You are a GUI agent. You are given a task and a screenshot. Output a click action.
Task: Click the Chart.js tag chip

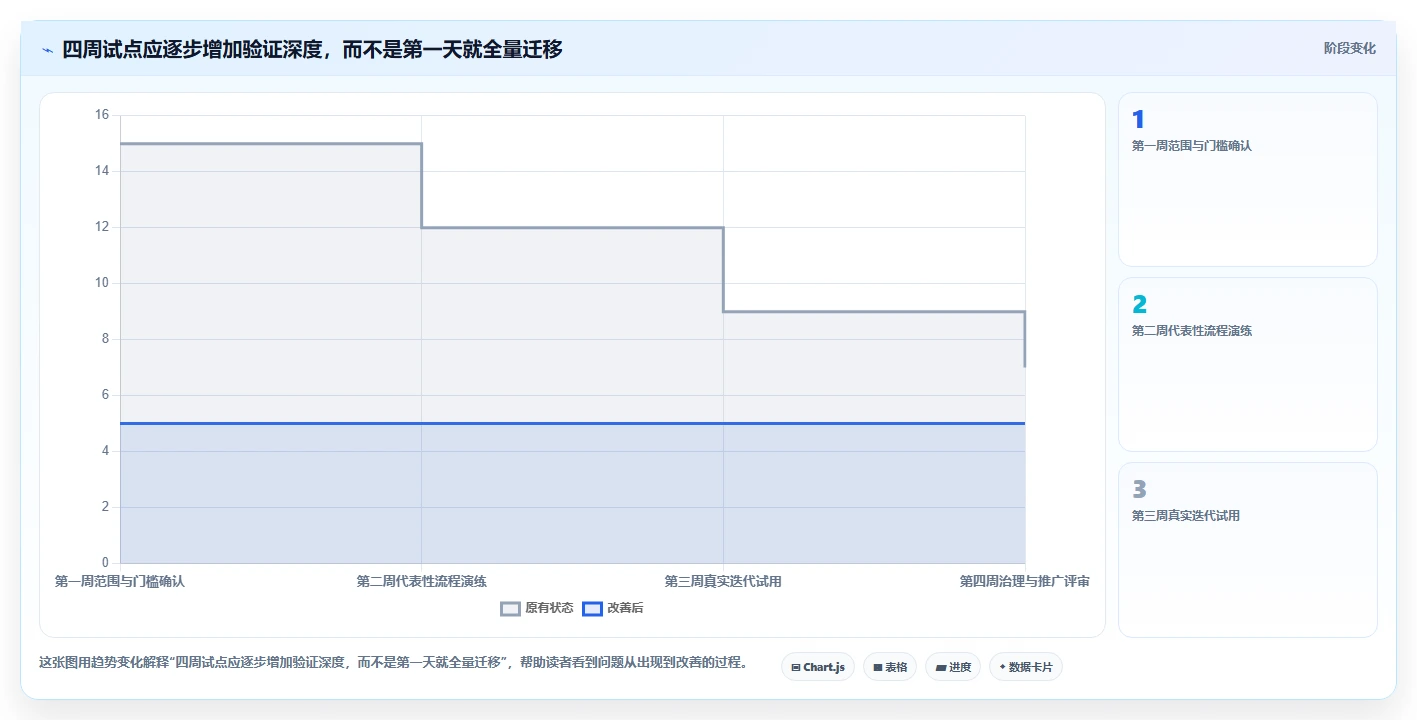(818, 667)
